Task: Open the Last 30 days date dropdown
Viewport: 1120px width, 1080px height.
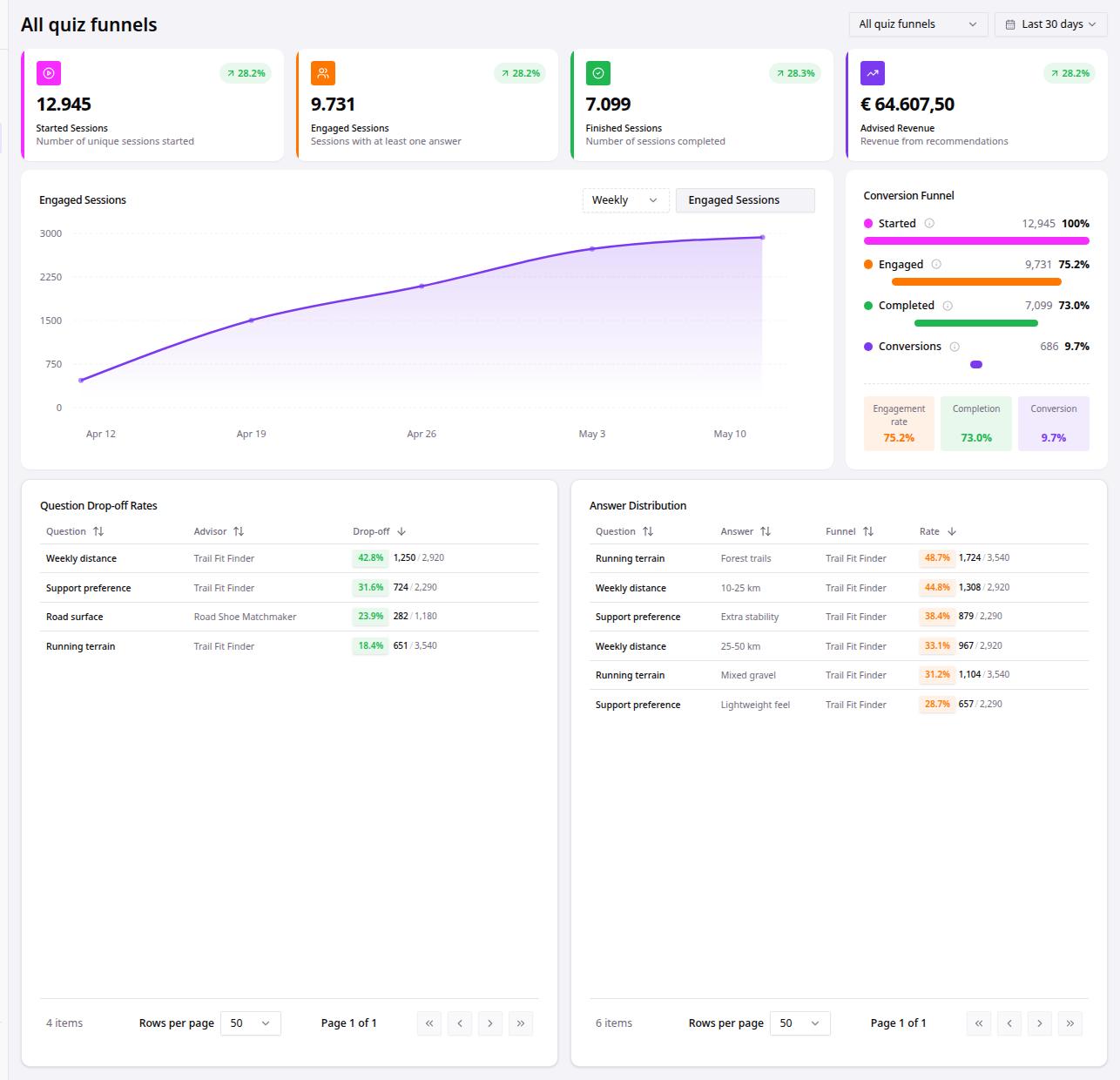Action: click(1051, 24)
